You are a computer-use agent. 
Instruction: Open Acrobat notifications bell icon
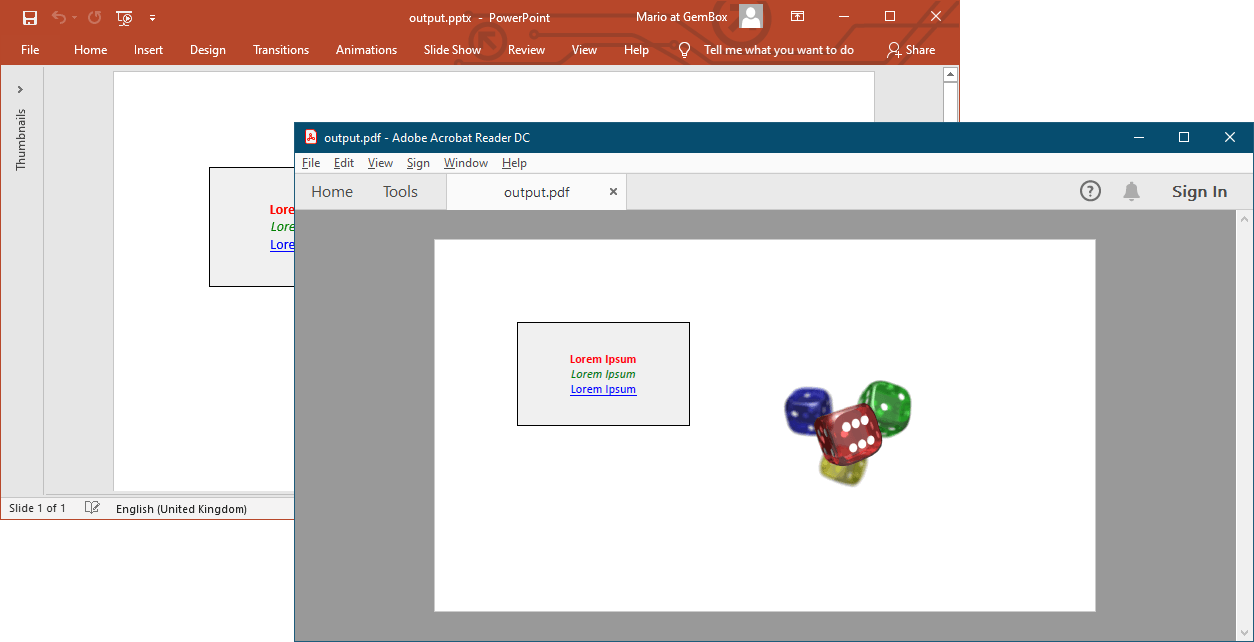click(x=1131, y=191)
